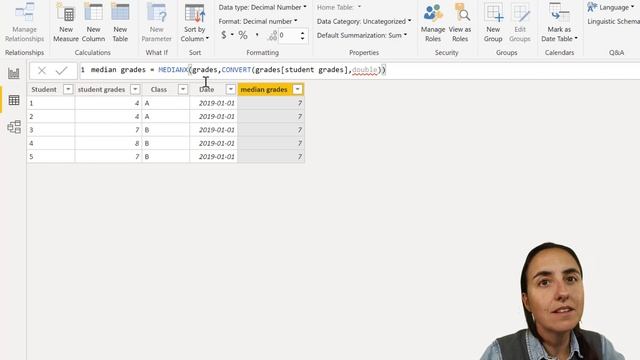The width and height of the screenshot is (640, 360).
Task: Commit the formula with checkmark
Action: [62, 71]
